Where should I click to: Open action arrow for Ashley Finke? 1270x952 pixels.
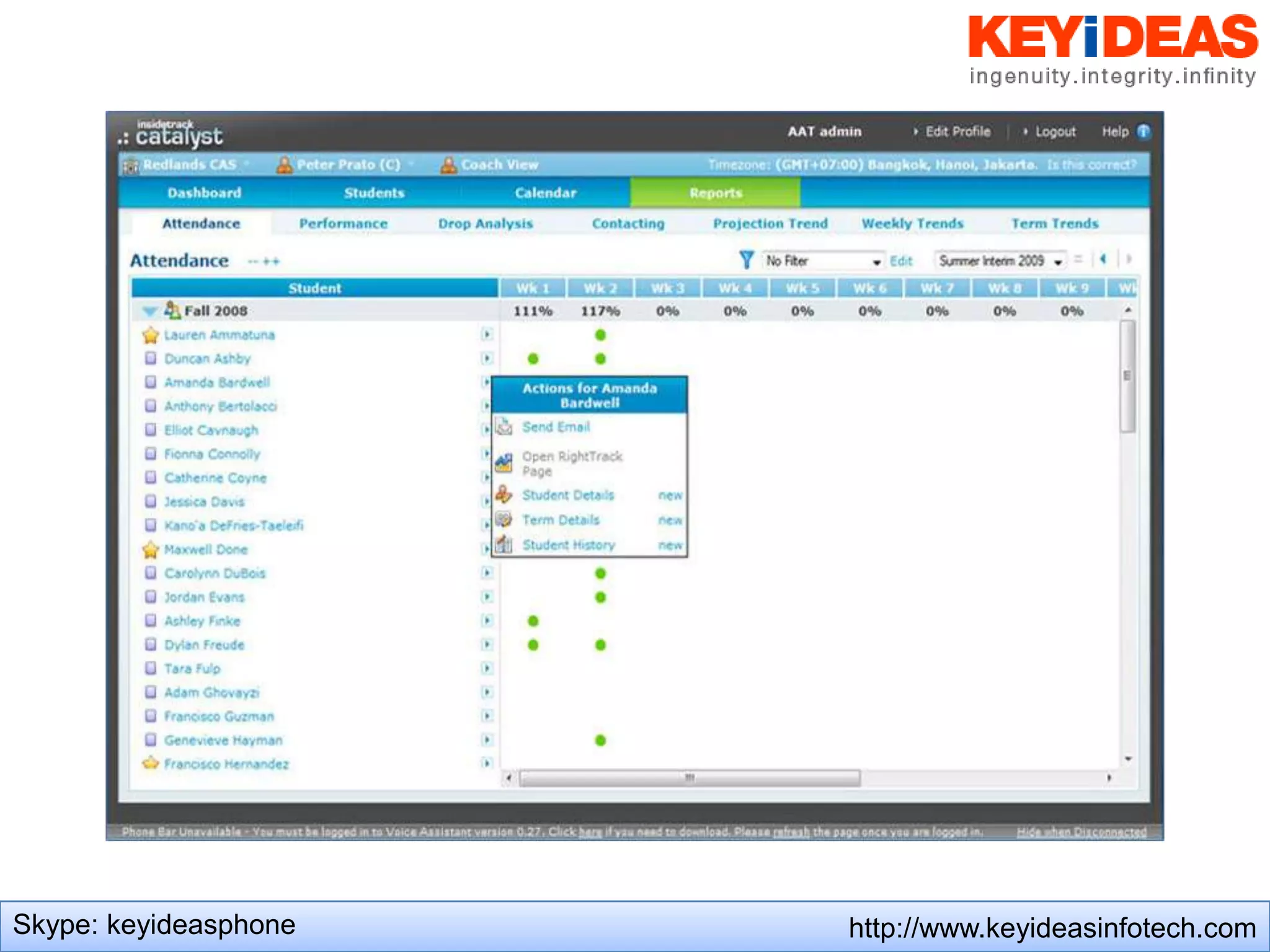487,620
